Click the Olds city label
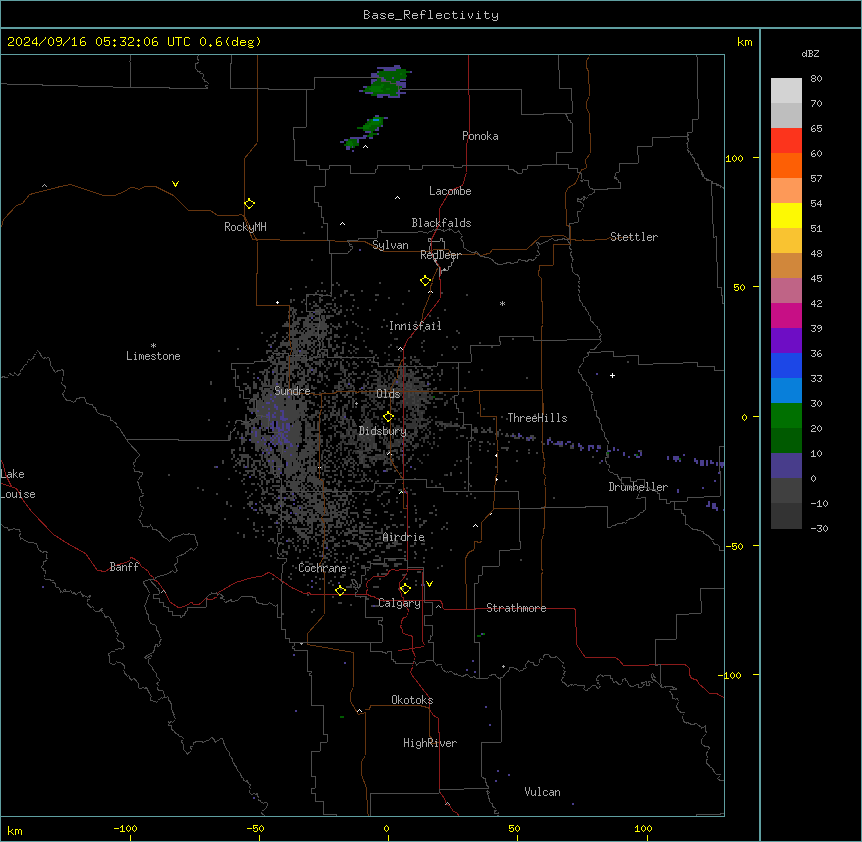 pyautogui.click(x=388, y=394)
